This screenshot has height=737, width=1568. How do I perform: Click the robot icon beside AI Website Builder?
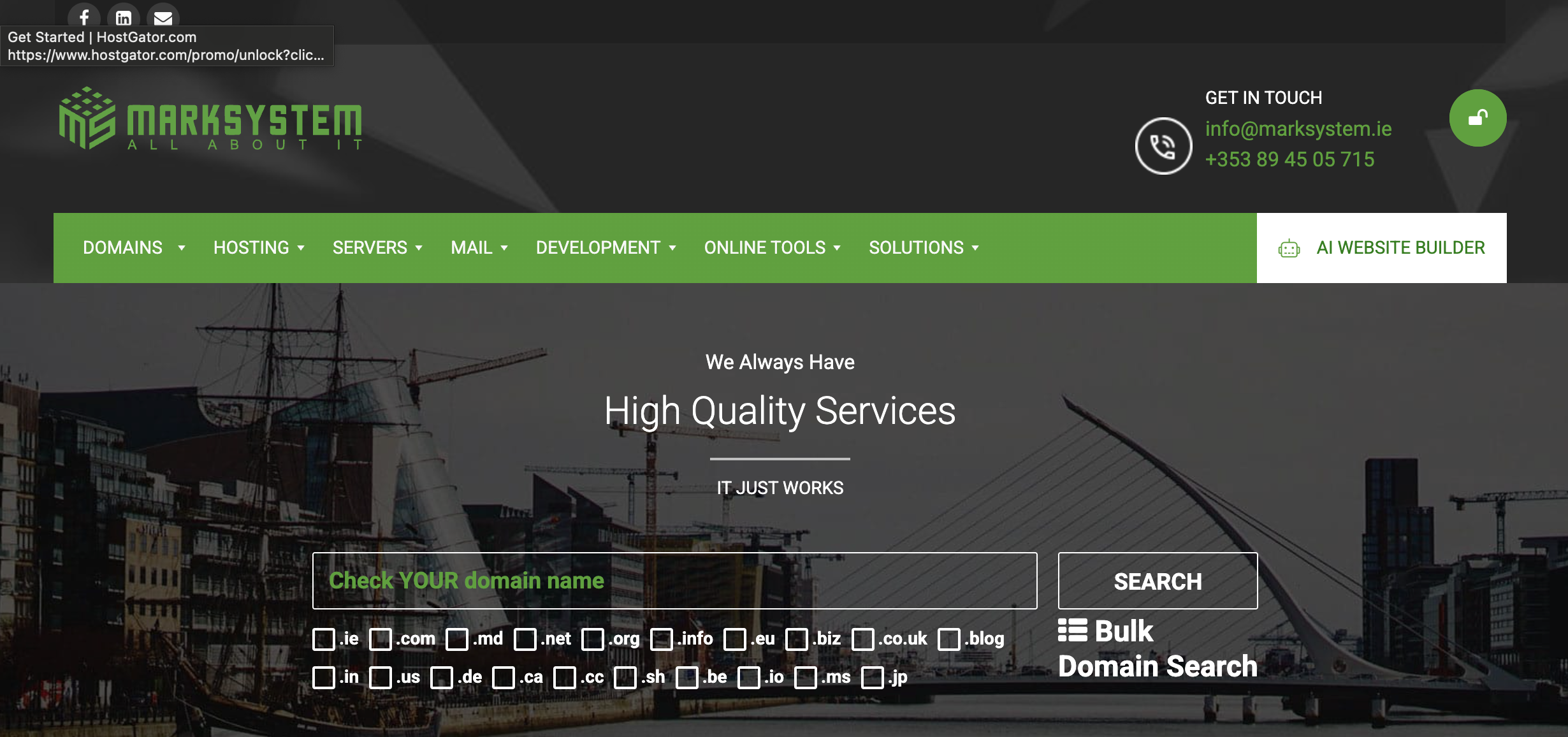tap(1289, 249)
